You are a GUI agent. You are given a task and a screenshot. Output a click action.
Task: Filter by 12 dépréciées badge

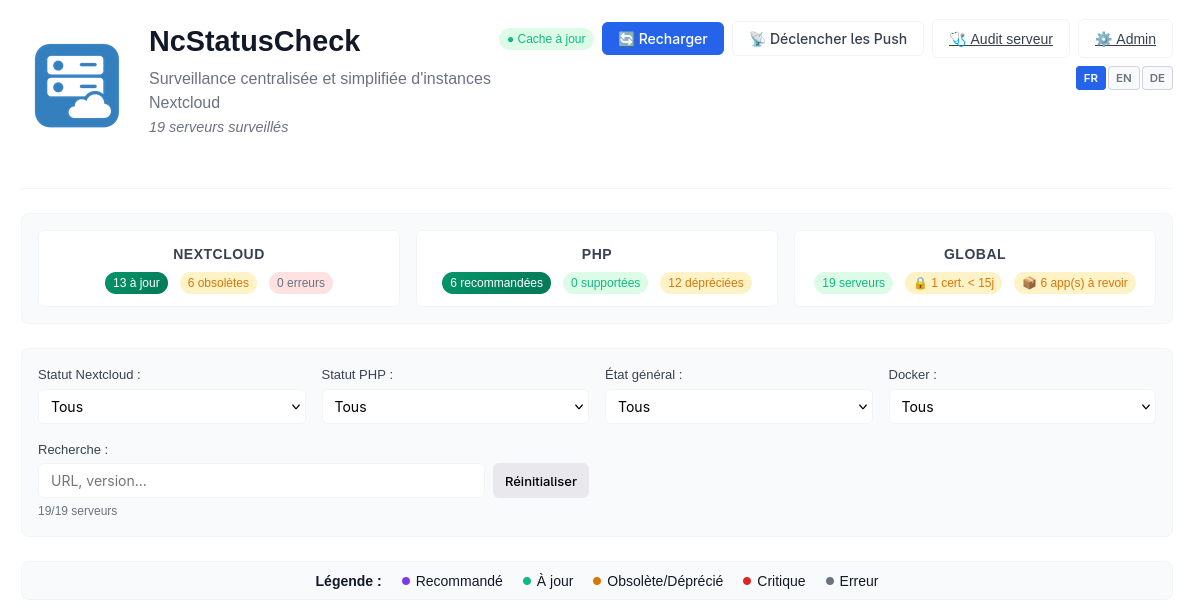pyautogui.click(x=706, y=283)
